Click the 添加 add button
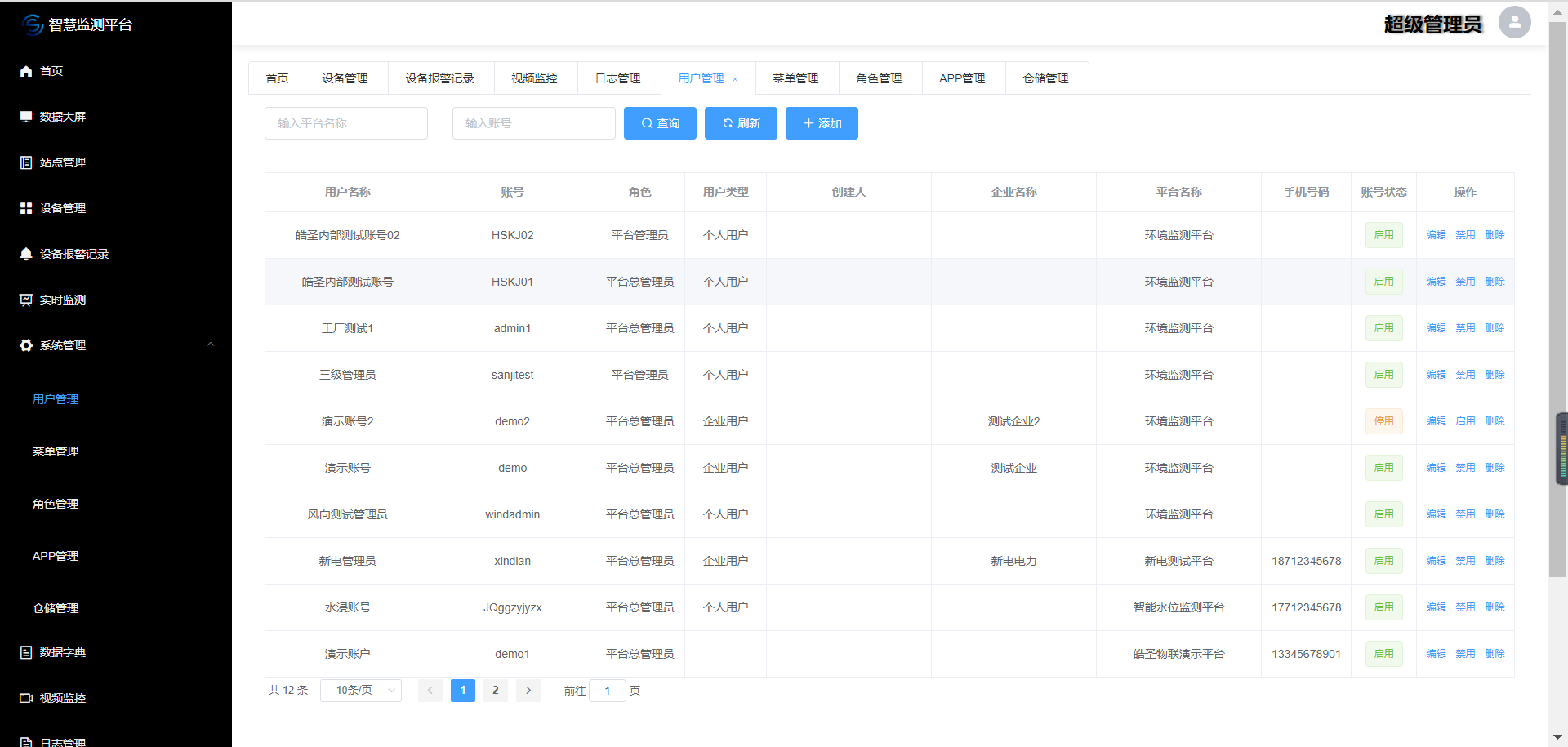Viewport: 1568px width, 747px height. click(x=822, y=123)
